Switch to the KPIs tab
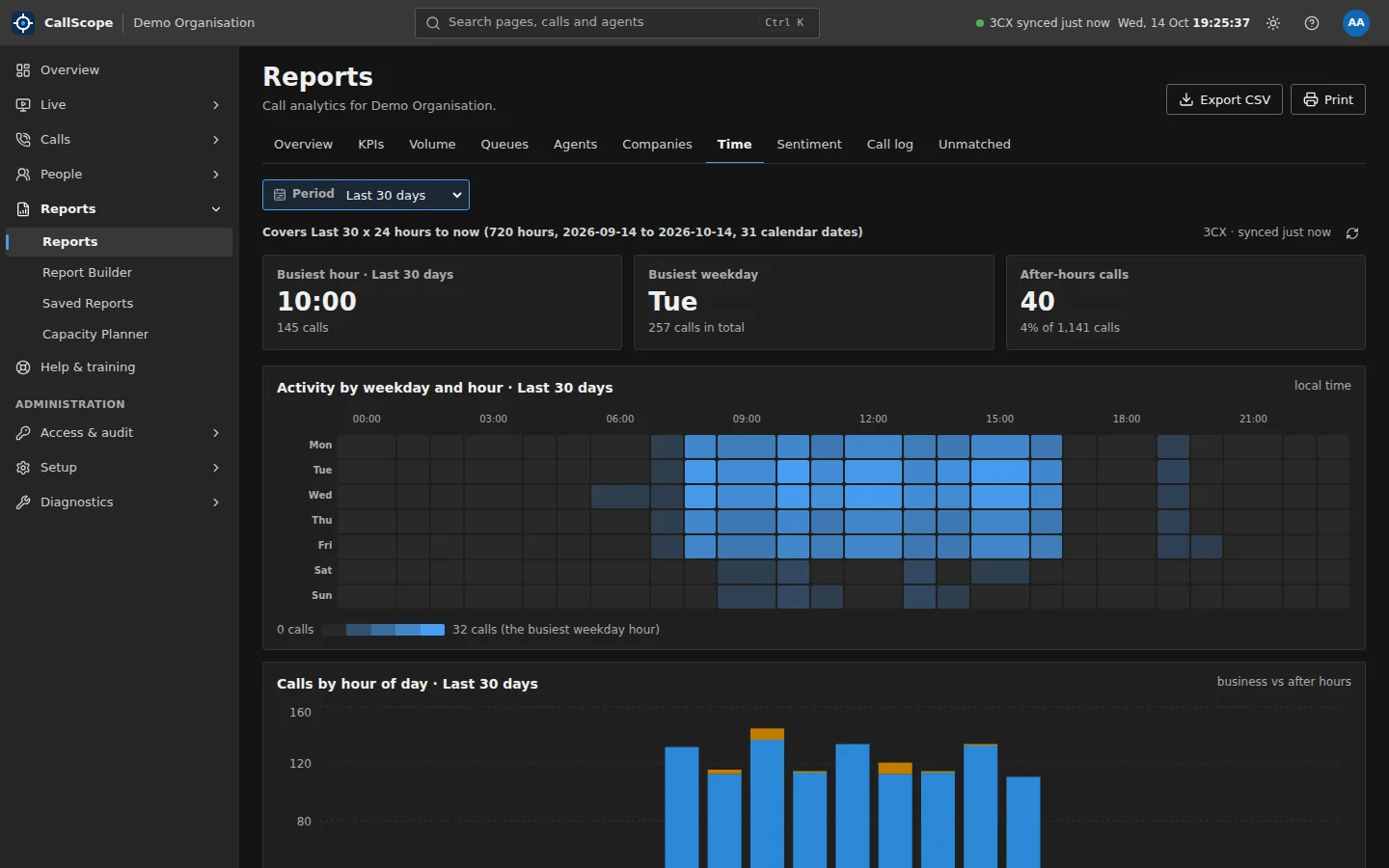 coord(370,145)
